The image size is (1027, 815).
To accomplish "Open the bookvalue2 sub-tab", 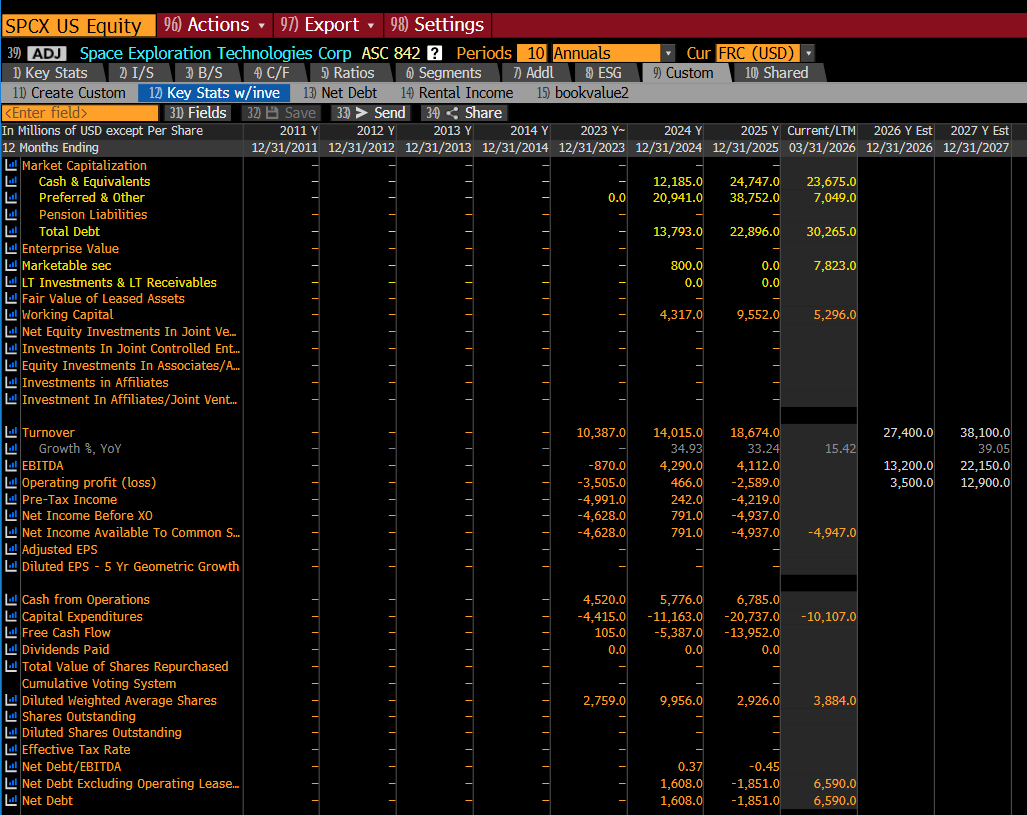I will [x=583, y=93].
